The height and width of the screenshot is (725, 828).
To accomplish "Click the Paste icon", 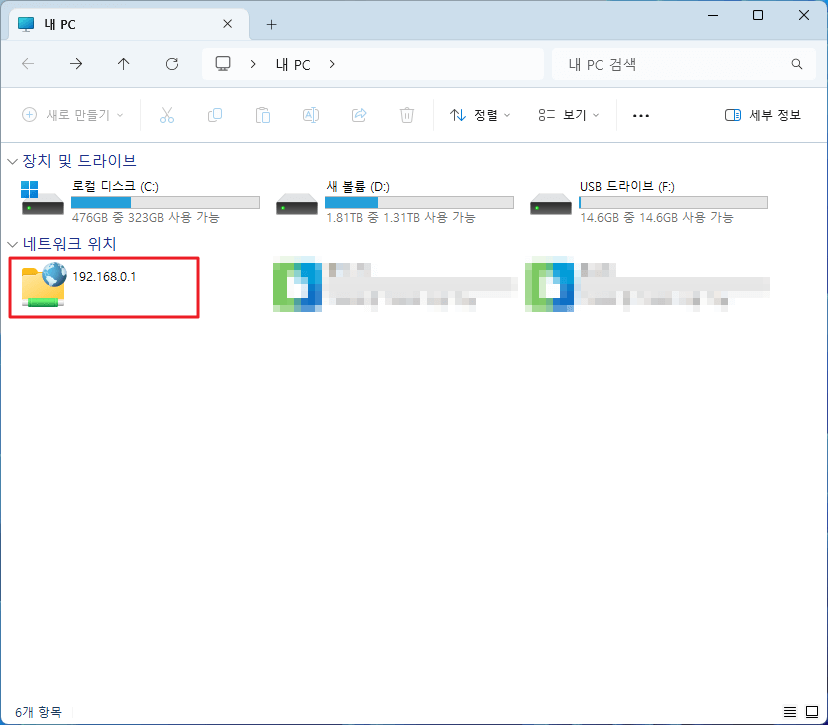I will click(x=263, y=115).
